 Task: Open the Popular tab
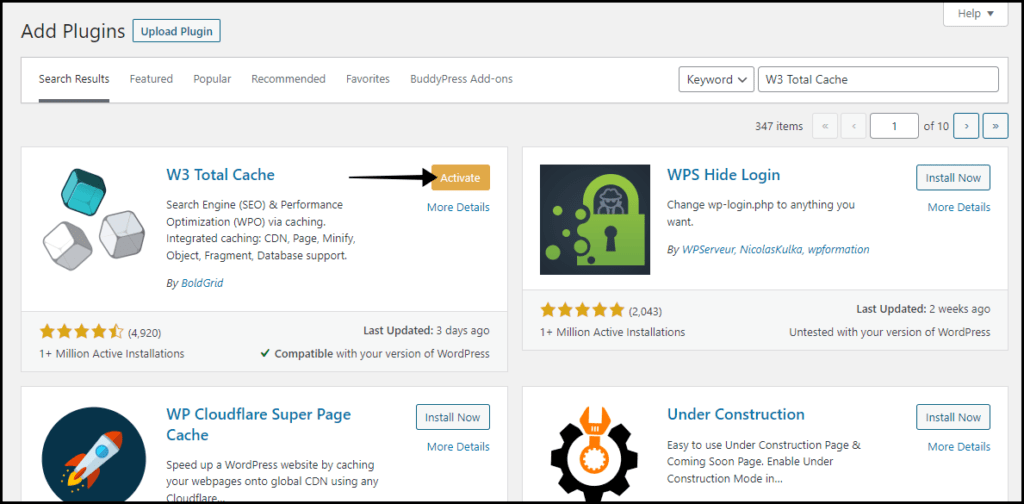pos(212,79)
